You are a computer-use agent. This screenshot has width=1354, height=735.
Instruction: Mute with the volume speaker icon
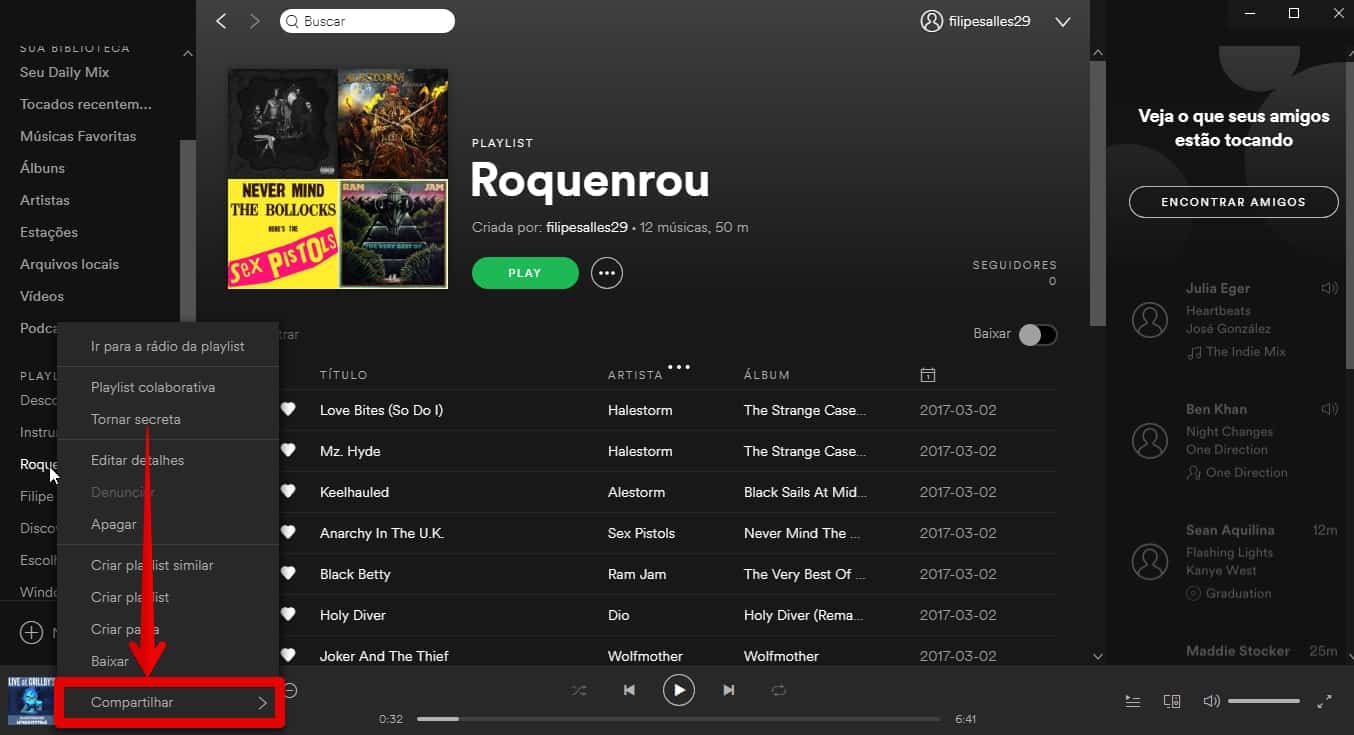pos(1211,702)
